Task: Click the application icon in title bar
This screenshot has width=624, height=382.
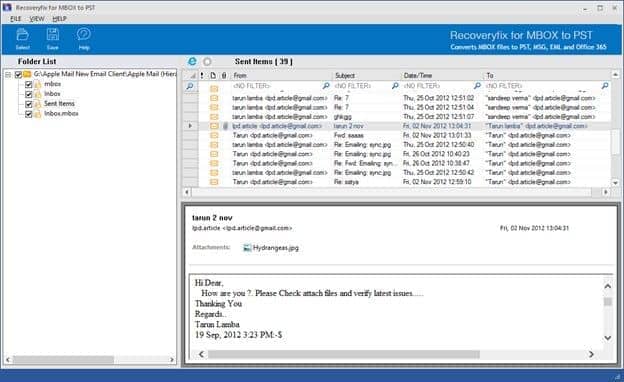Action: (7, 8)
